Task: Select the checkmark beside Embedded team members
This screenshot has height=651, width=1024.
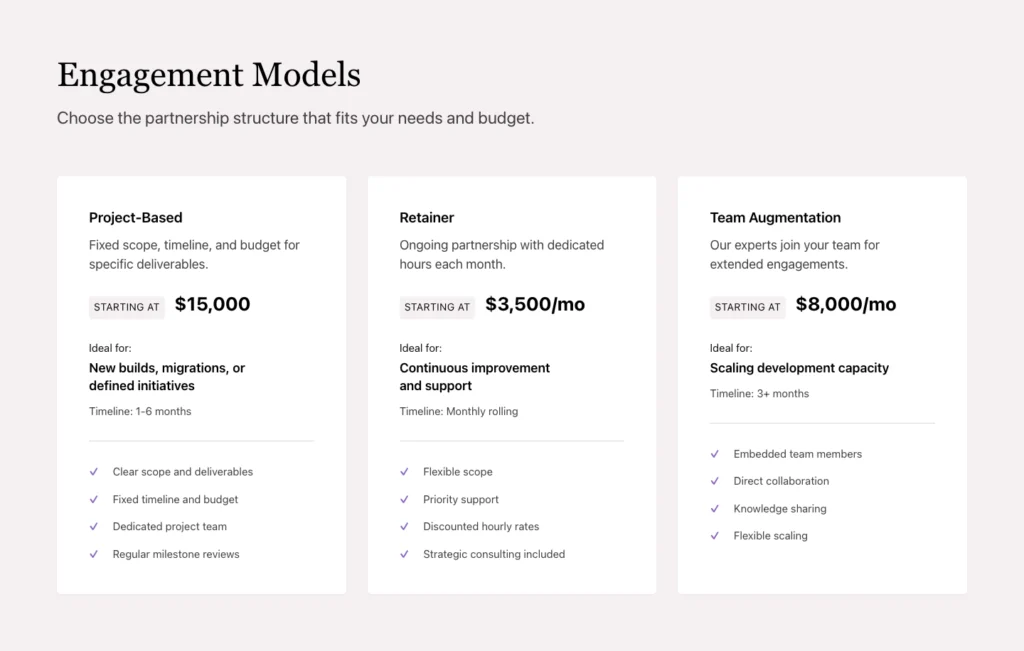Action: [715, 453]
